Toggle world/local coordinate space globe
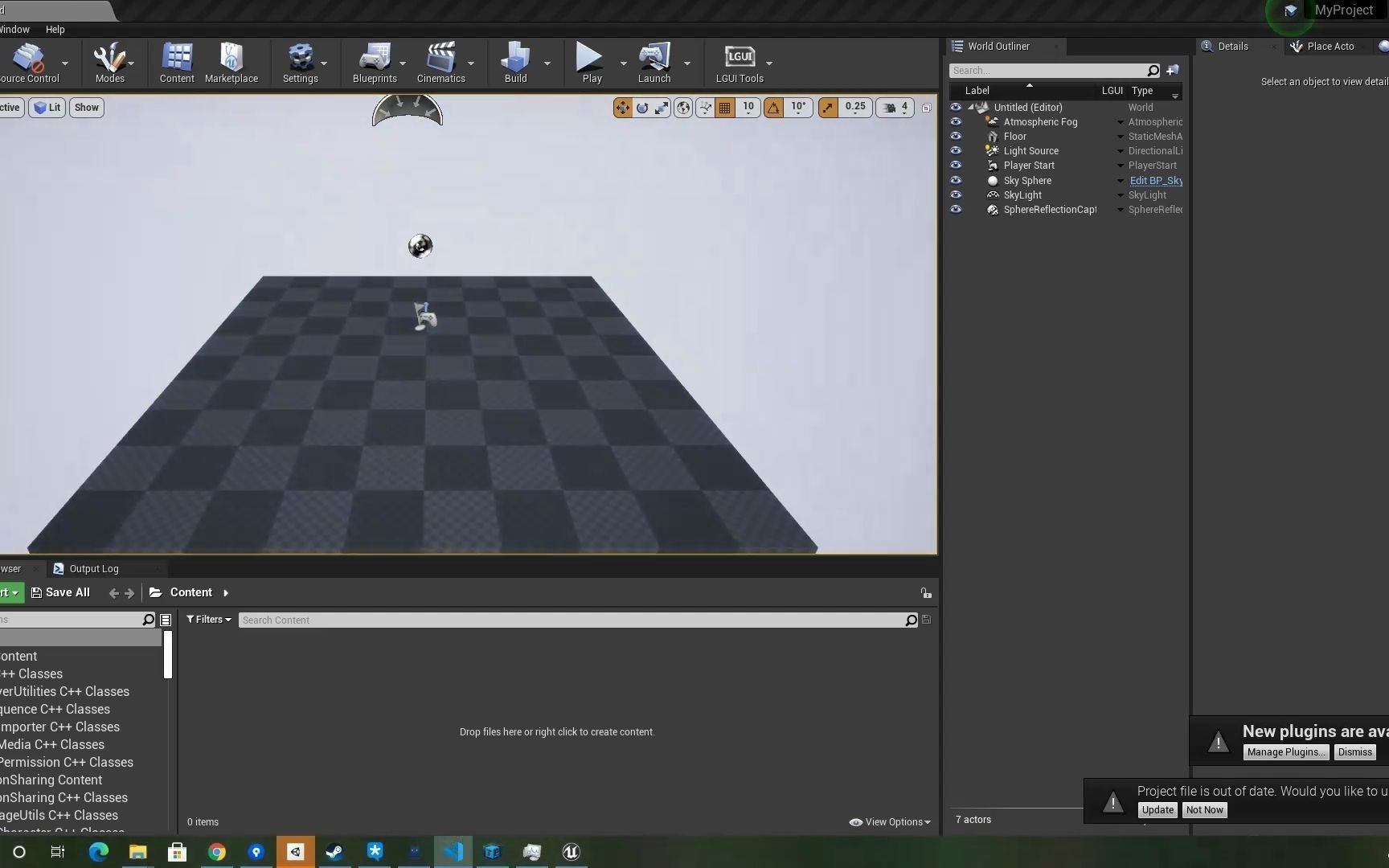 pos(683,108)
